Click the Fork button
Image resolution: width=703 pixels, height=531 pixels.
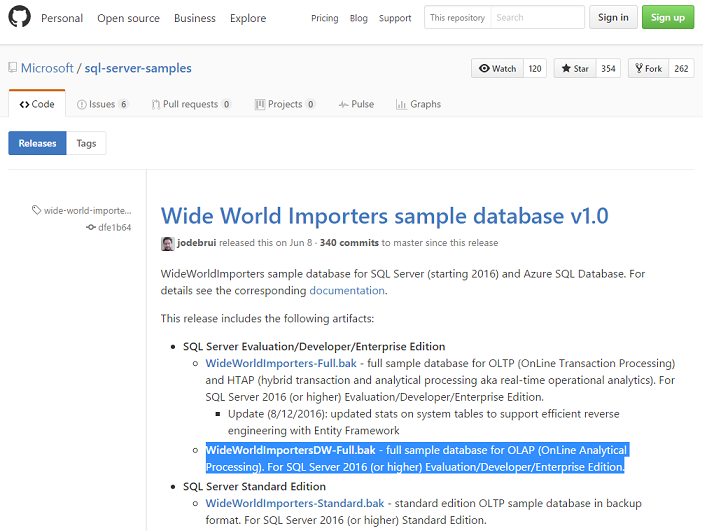pos(648,68)
